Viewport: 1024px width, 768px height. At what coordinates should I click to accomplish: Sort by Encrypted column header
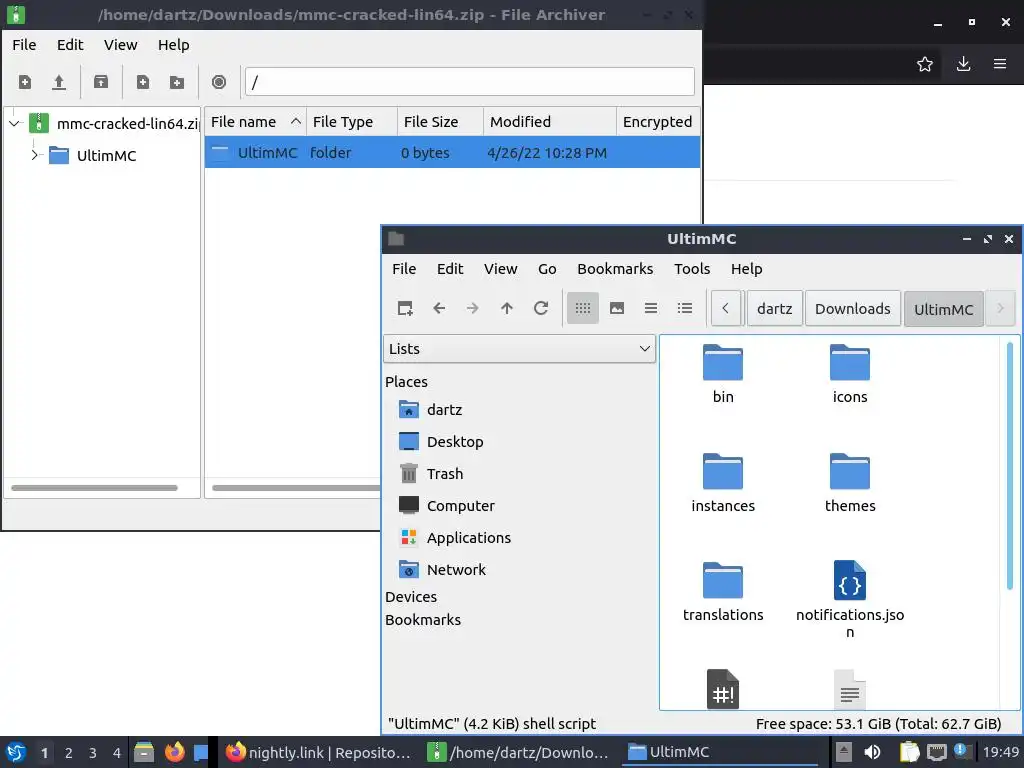pos(658,122)
